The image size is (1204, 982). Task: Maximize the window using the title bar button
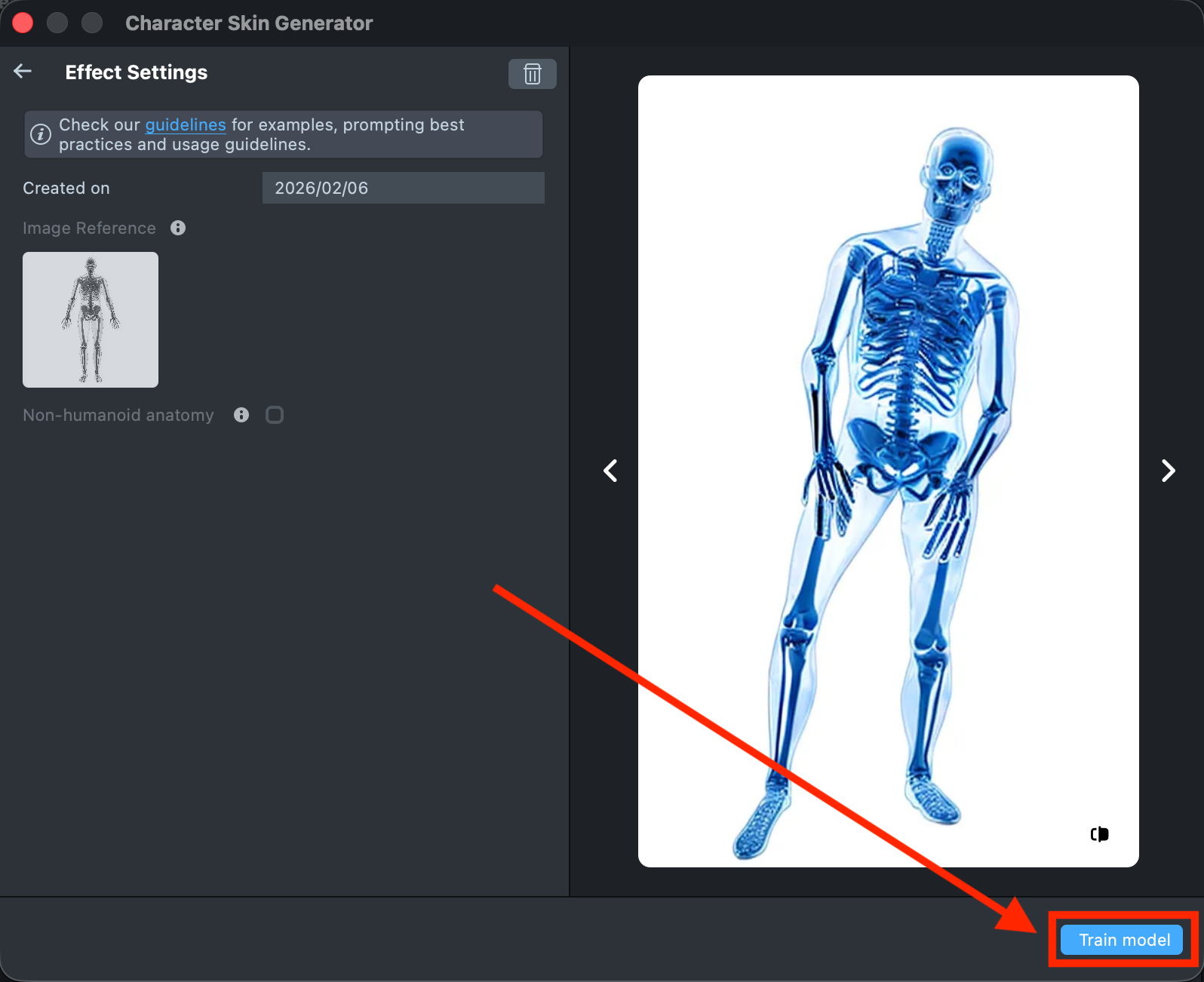click(x=92, y=23)
